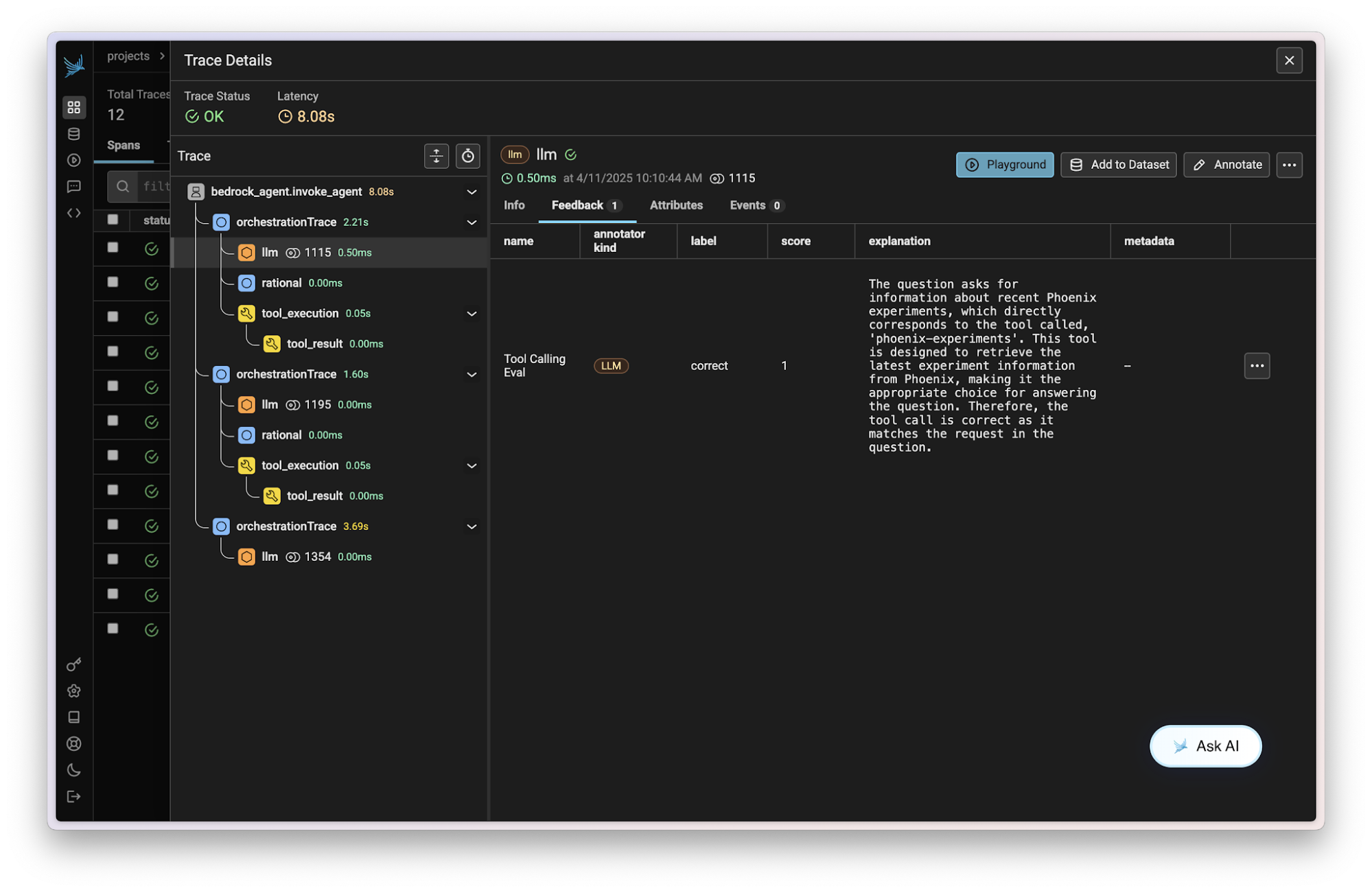The image size is (1372, 893).
Task: Collapse the first orchestrationTrace node
Action: click(471, 222)
